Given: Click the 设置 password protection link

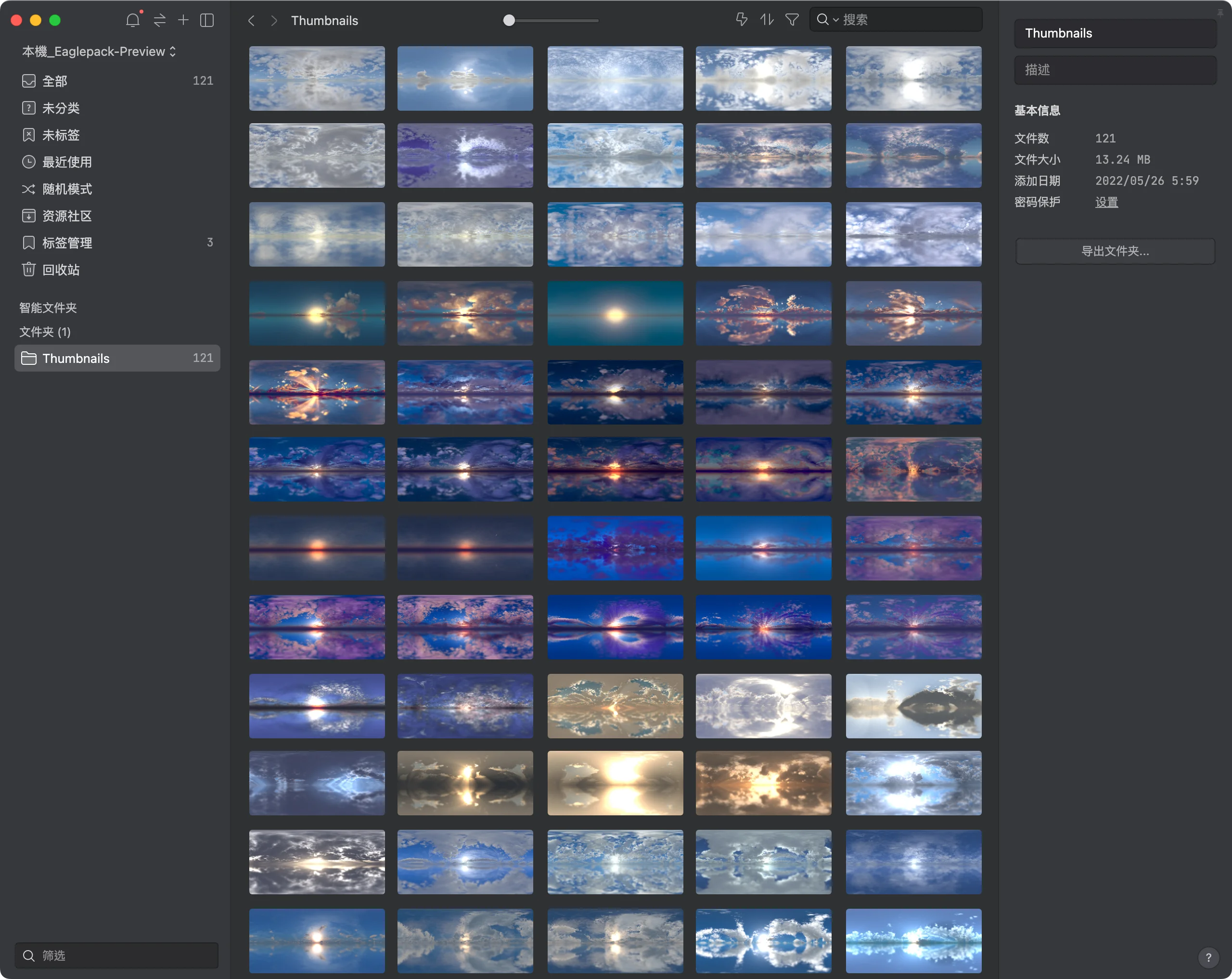Looking at the screenshot, I should (1106, 202).
